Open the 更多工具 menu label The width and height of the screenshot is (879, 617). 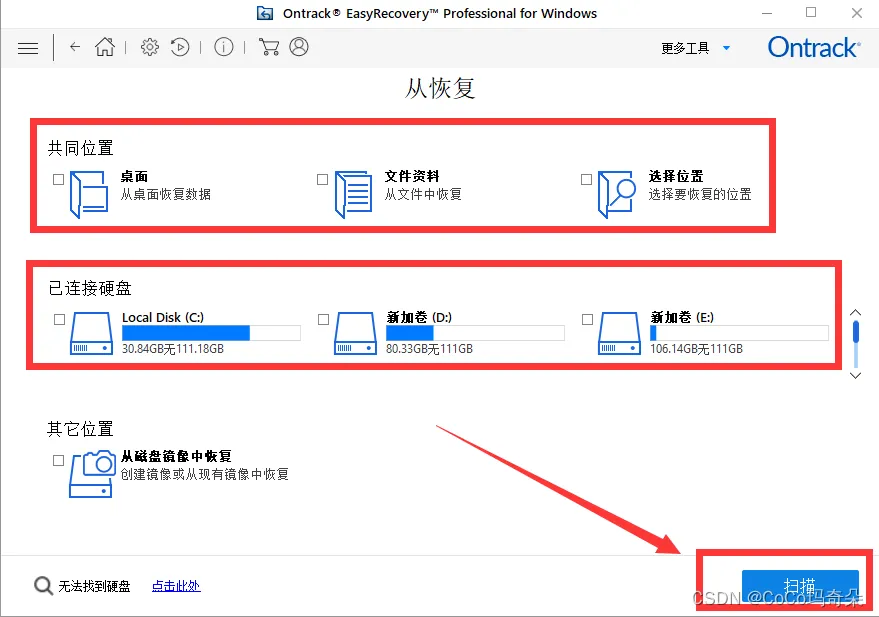[685, 48]
